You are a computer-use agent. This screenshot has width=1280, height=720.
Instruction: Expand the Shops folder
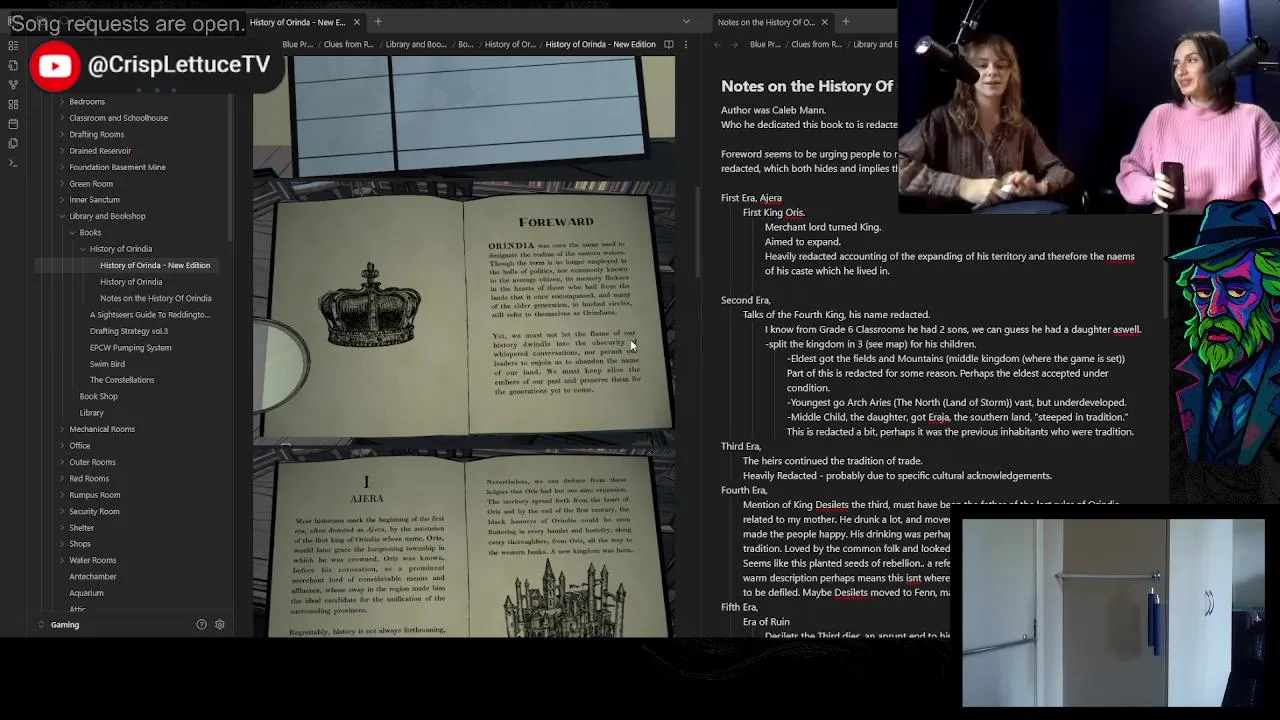click(62, 544)
